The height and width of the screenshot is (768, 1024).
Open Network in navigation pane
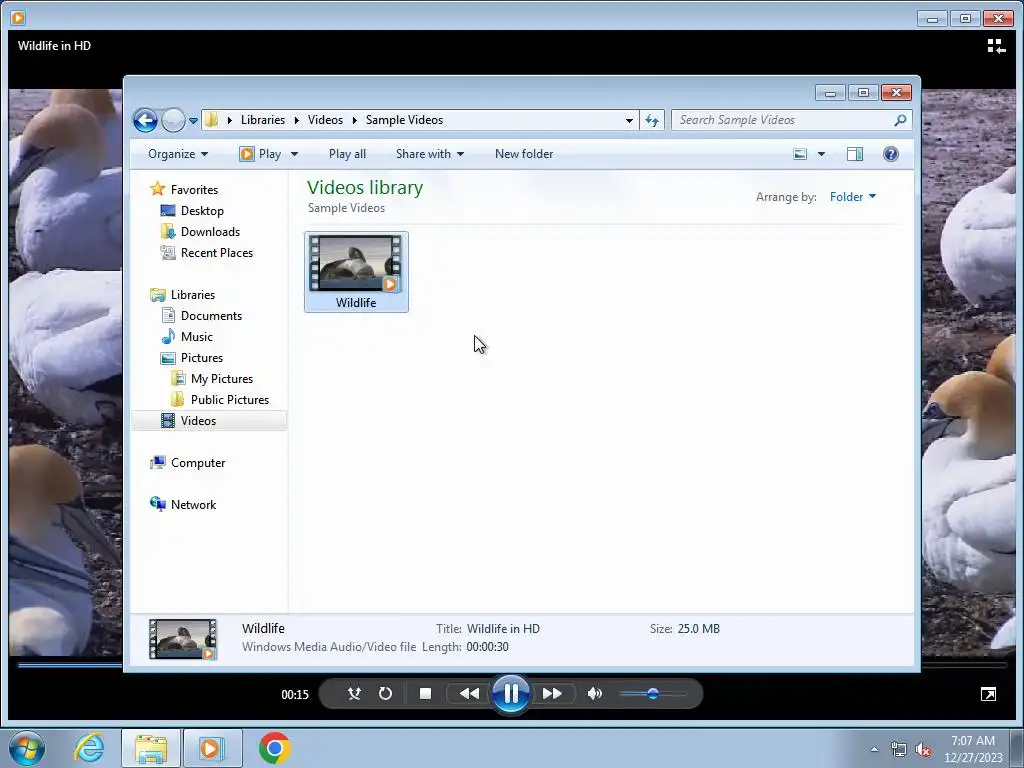point(193,505)
